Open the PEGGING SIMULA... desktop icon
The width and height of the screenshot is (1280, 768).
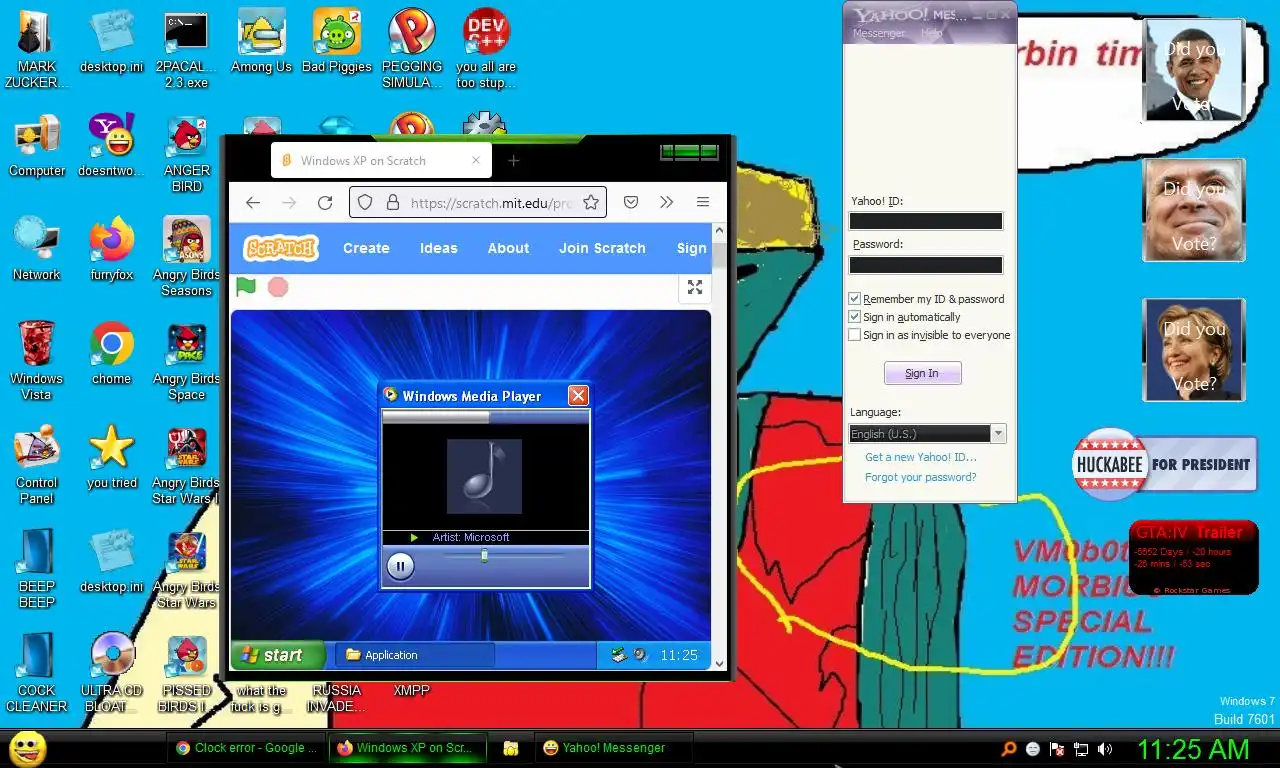click(412, 46)
